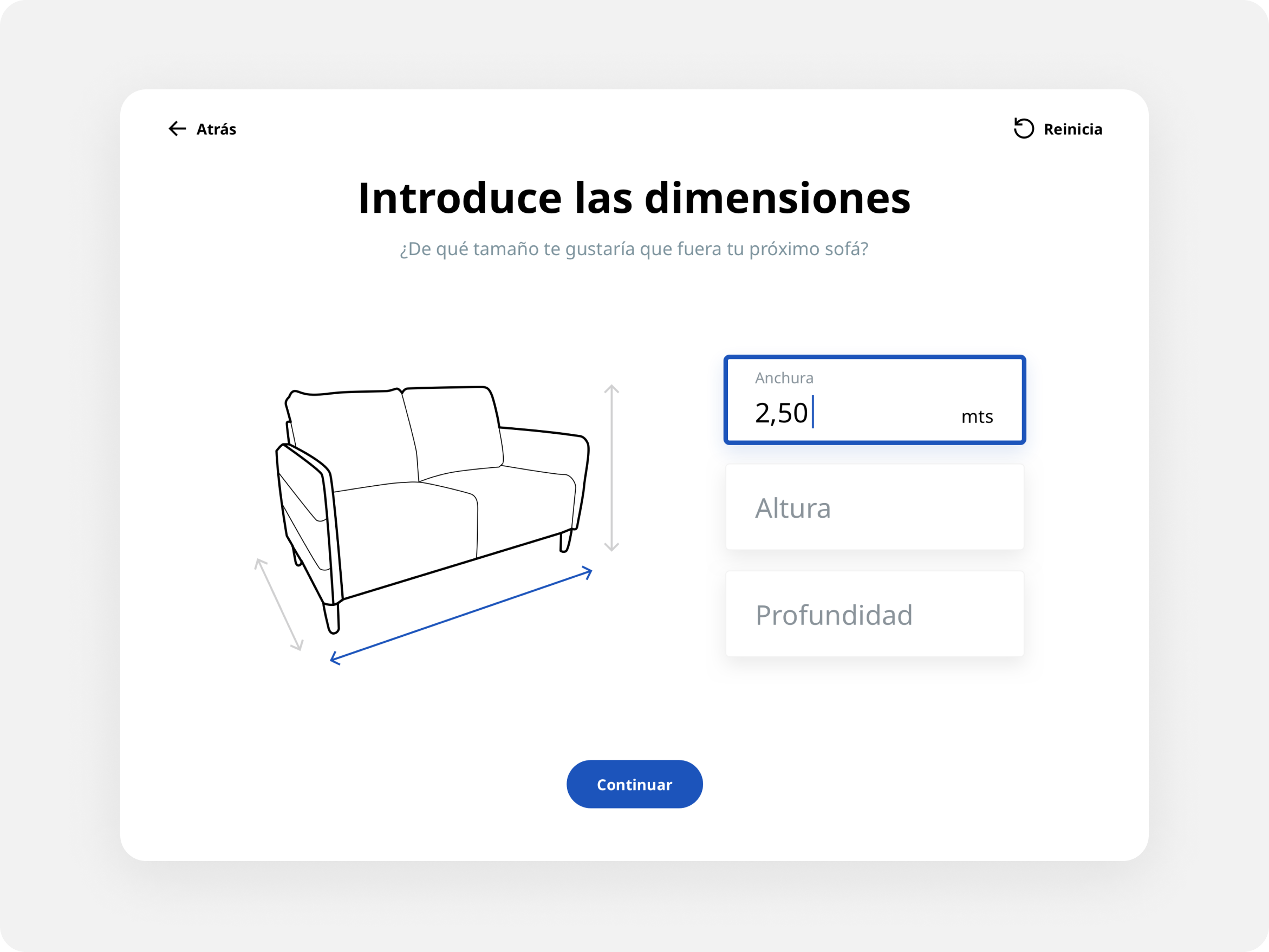Click the 2,50 value in the Anchura field
Screen dimensions: 1269x952
point(781,414)
